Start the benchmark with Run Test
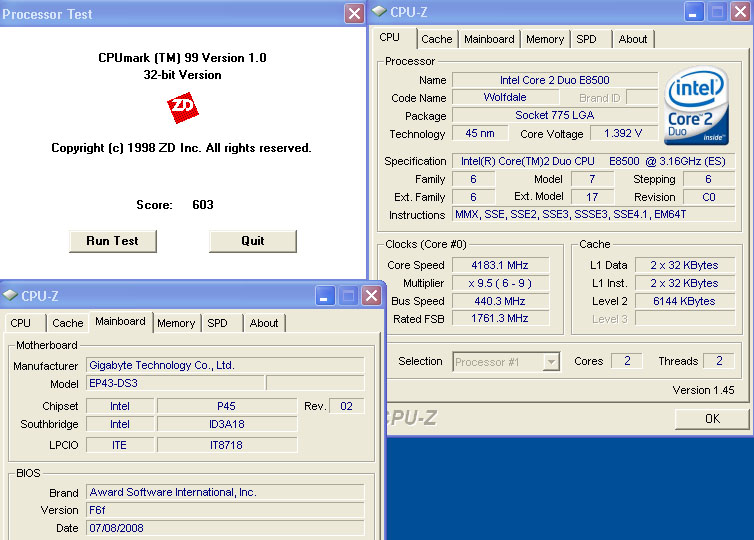The width and height of the screenshot is (754, 540). click(x=113, y=241)
